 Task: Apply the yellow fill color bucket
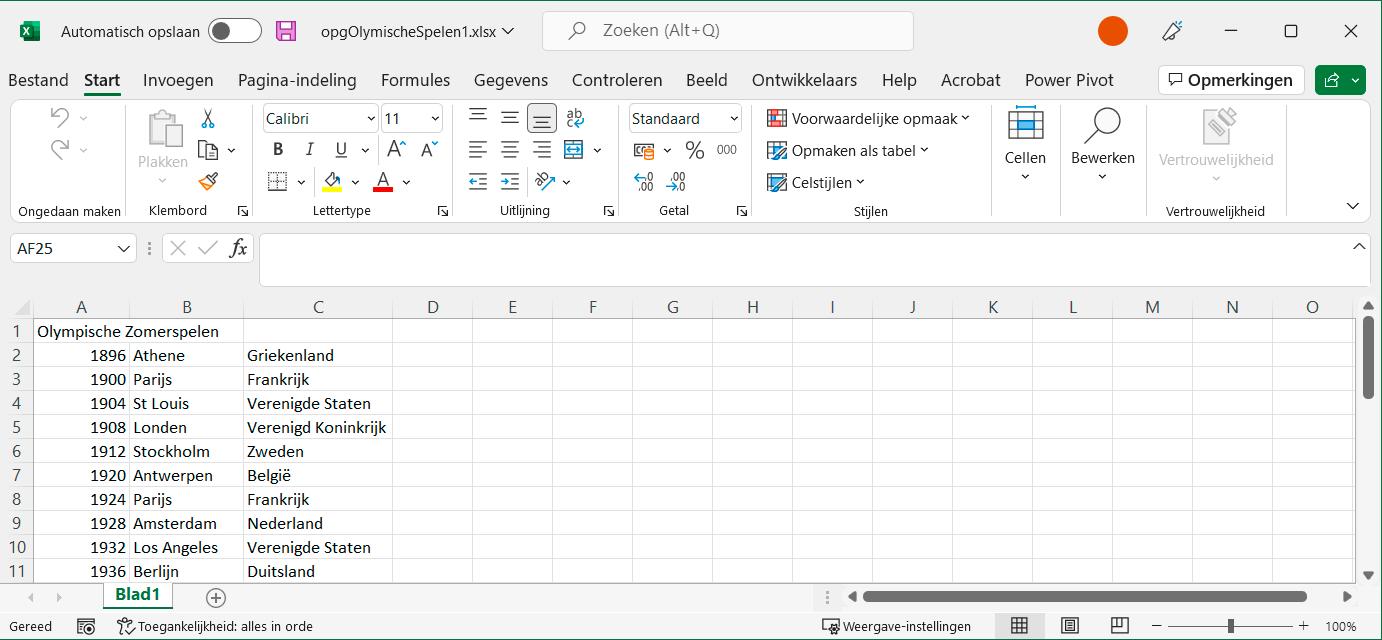[x=332, y=182]
